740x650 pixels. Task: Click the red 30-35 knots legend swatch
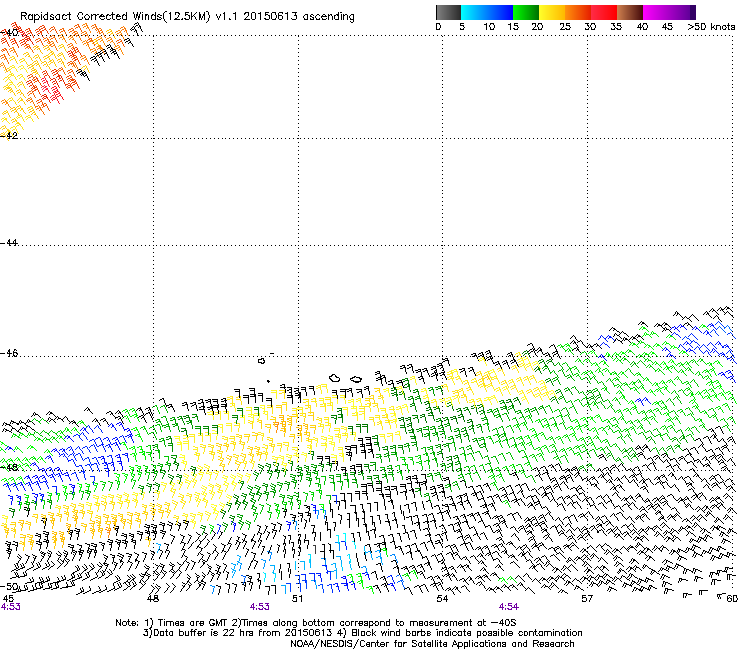(604, 12)
